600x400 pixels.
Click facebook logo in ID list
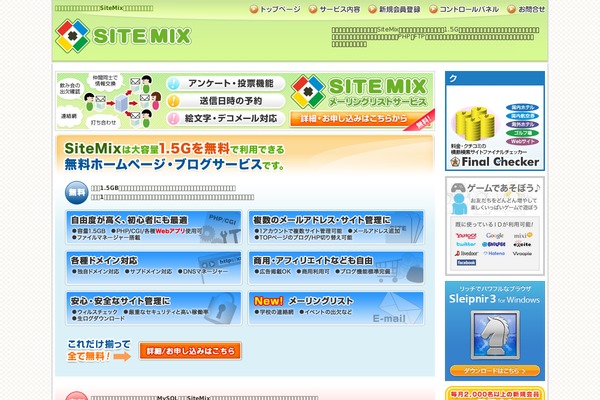[x=466, y=263]
